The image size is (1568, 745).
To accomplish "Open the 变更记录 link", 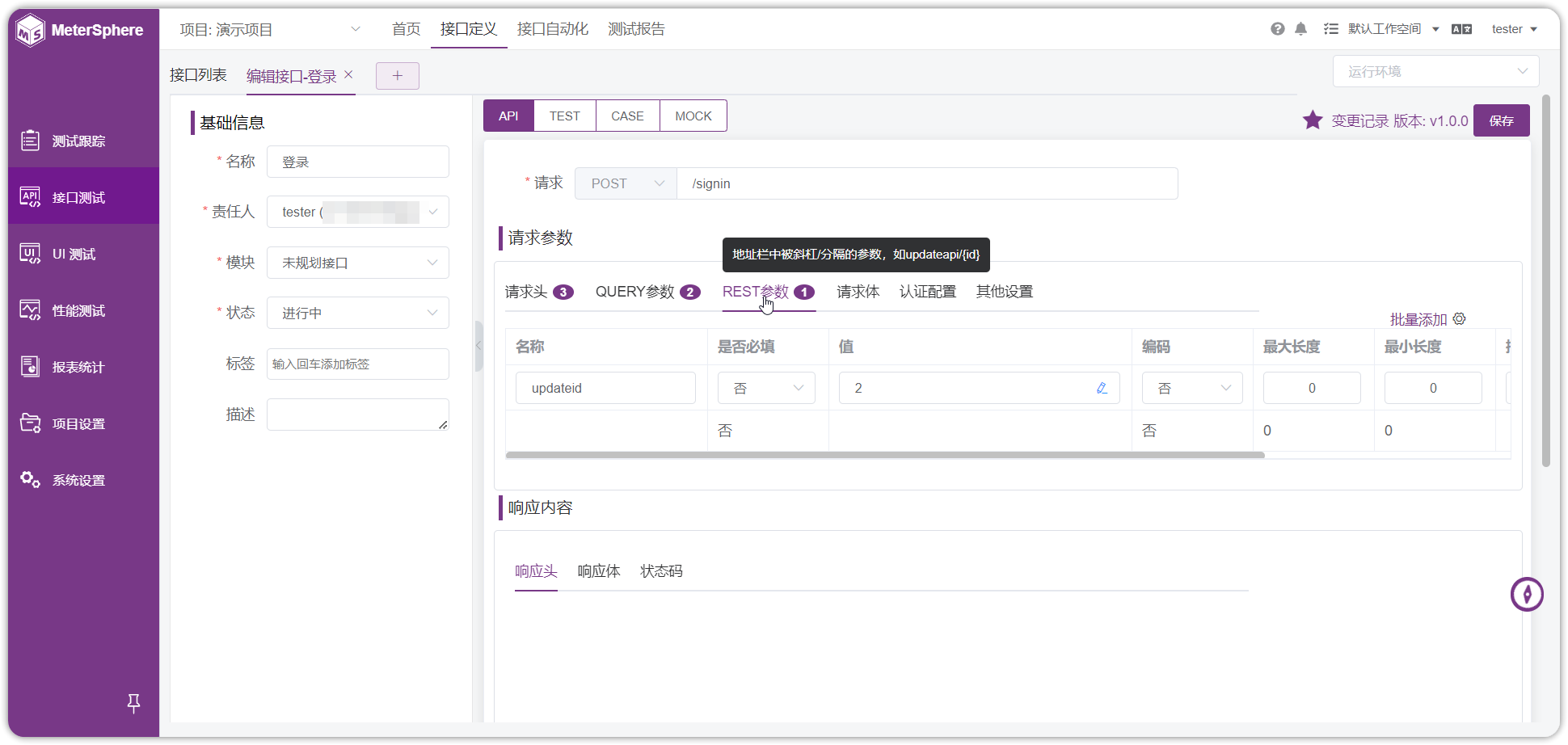I will click(x=1360, y=120).
